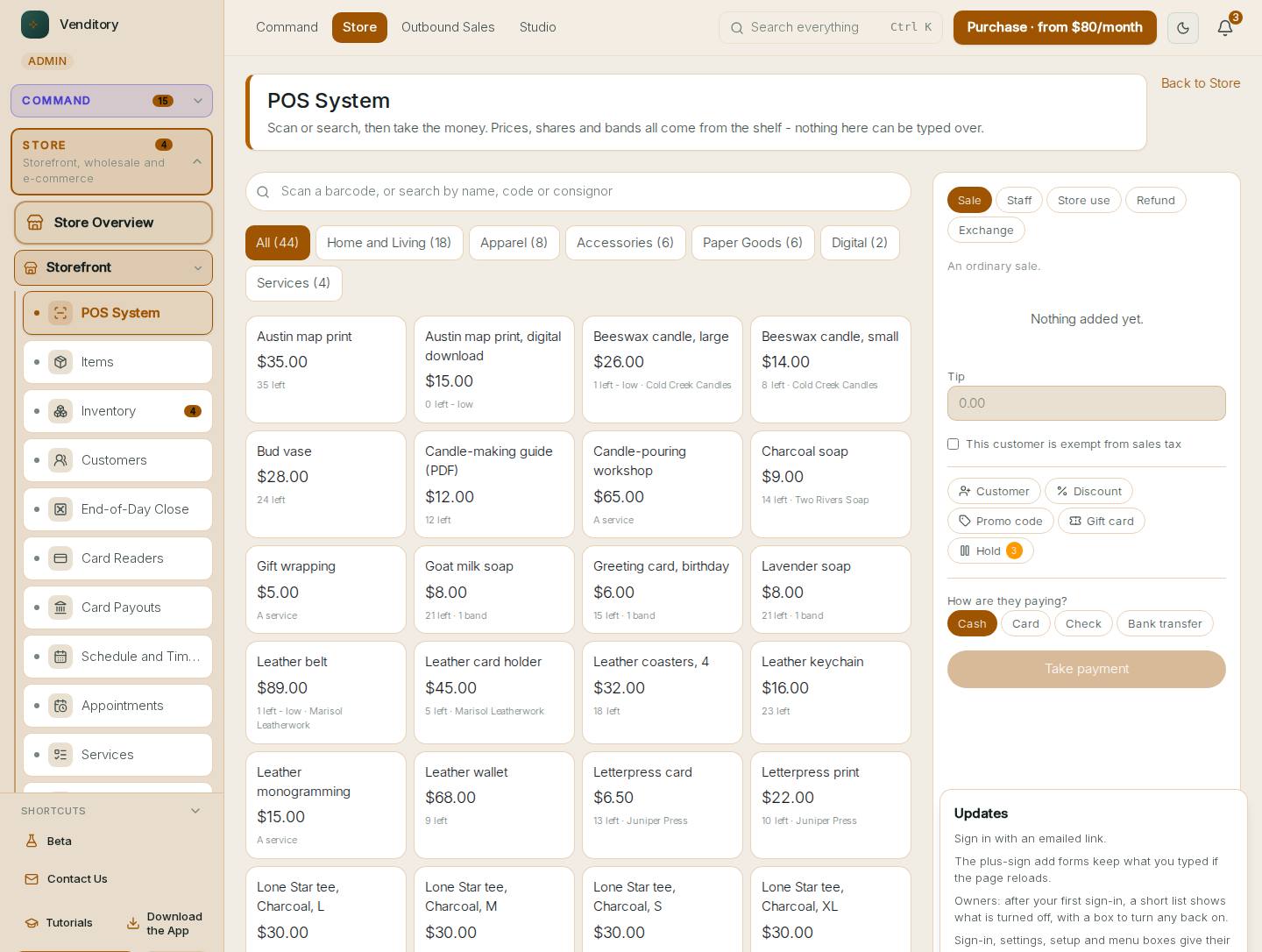Select Cash payment method

click(x=972, y=623)
